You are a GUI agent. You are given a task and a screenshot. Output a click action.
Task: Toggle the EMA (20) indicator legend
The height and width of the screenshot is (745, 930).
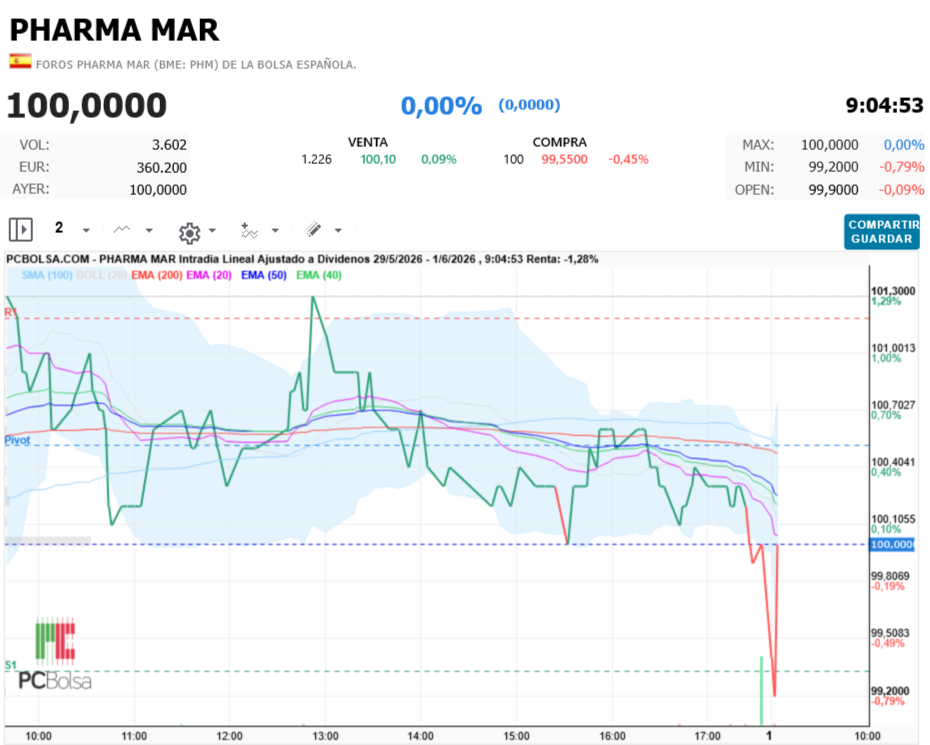pos(209,275)
